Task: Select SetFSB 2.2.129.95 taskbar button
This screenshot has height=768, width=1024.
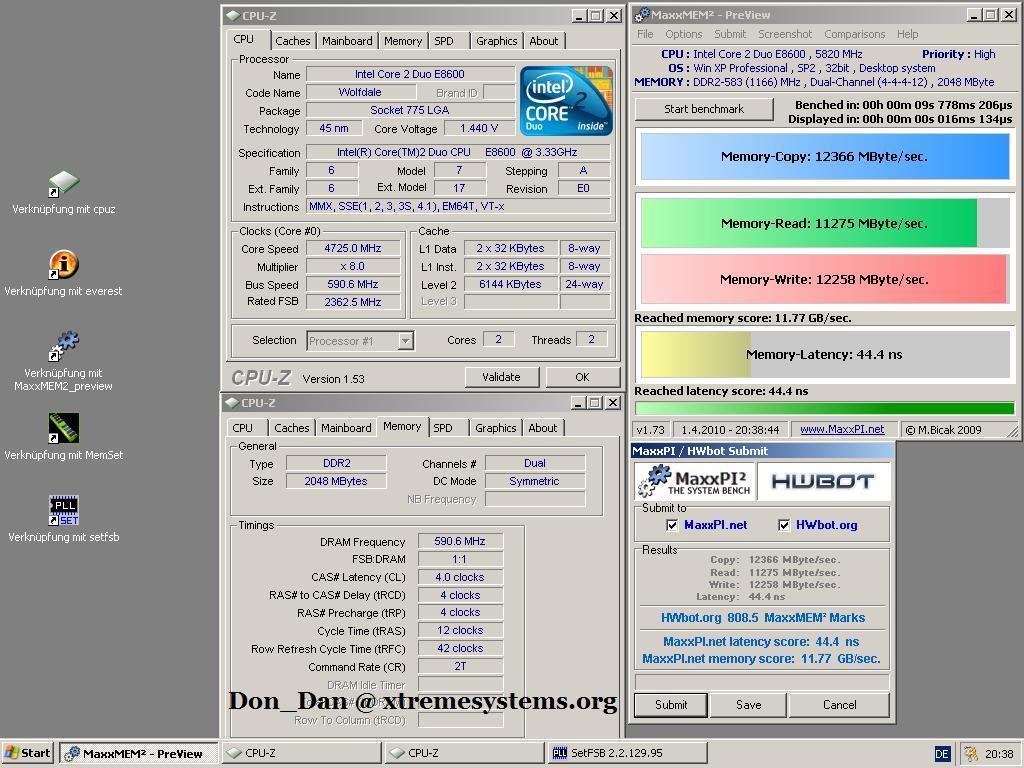Action: [628, 753]
